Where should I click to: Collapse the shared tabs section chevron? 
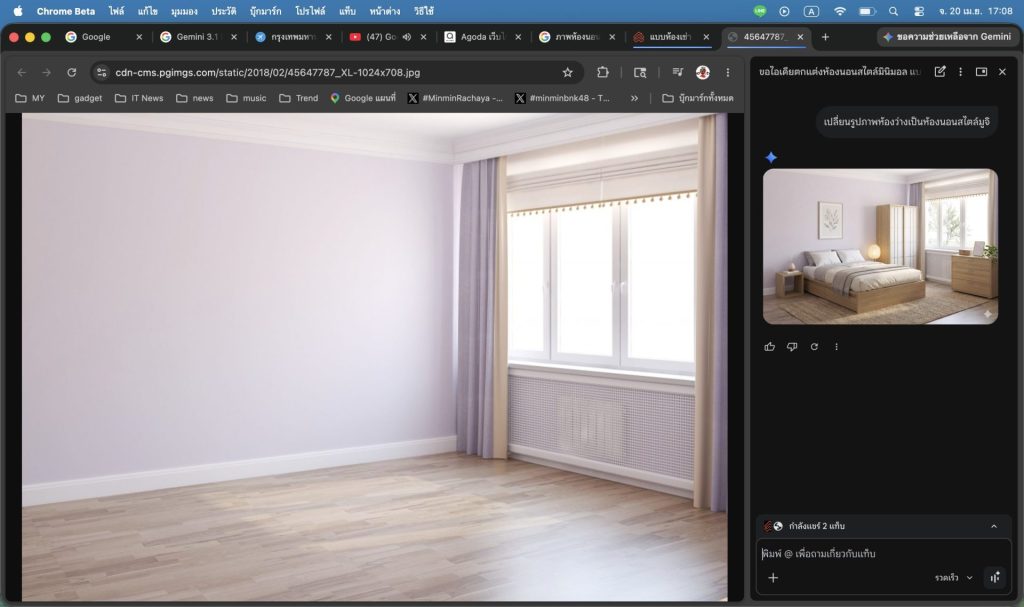click(x=993, y=526)
